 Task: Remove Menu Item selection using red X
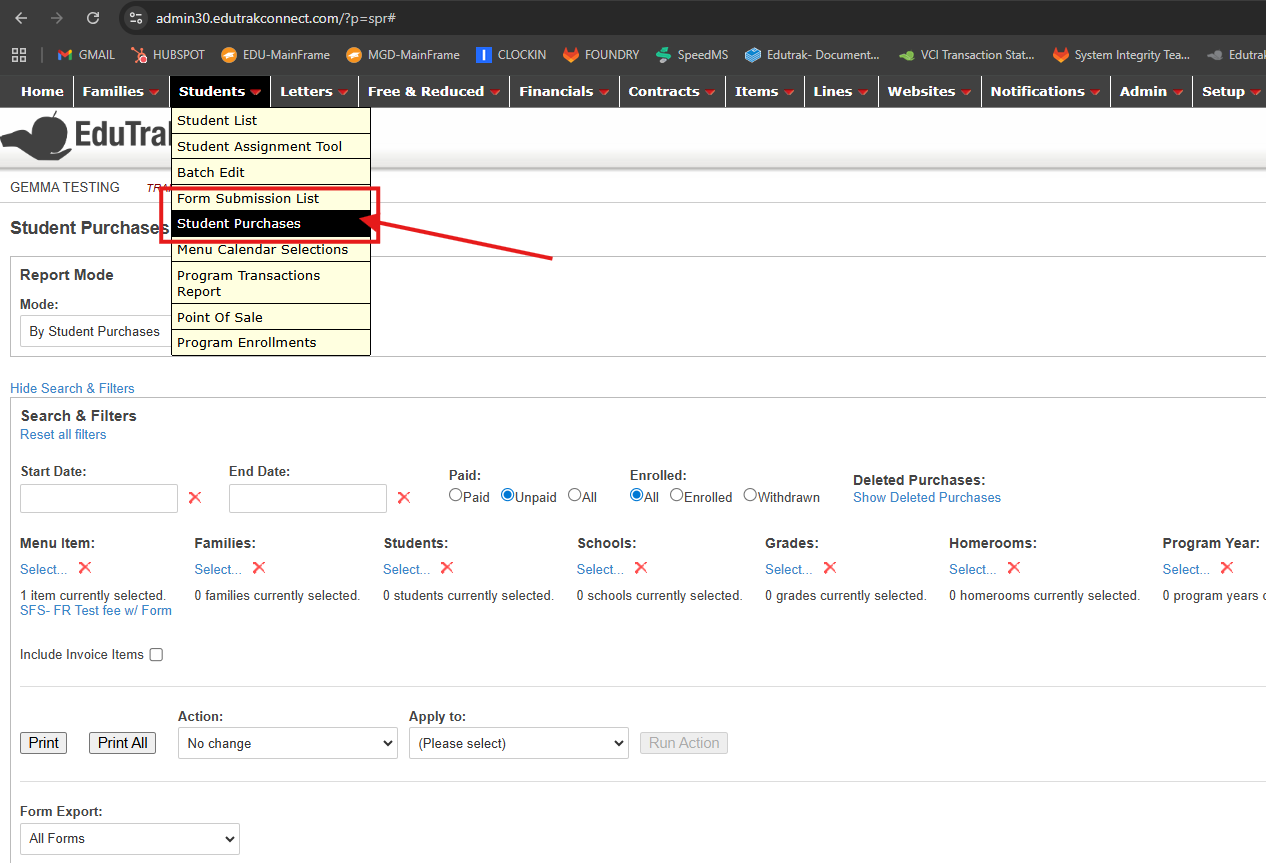coord(85,568)
